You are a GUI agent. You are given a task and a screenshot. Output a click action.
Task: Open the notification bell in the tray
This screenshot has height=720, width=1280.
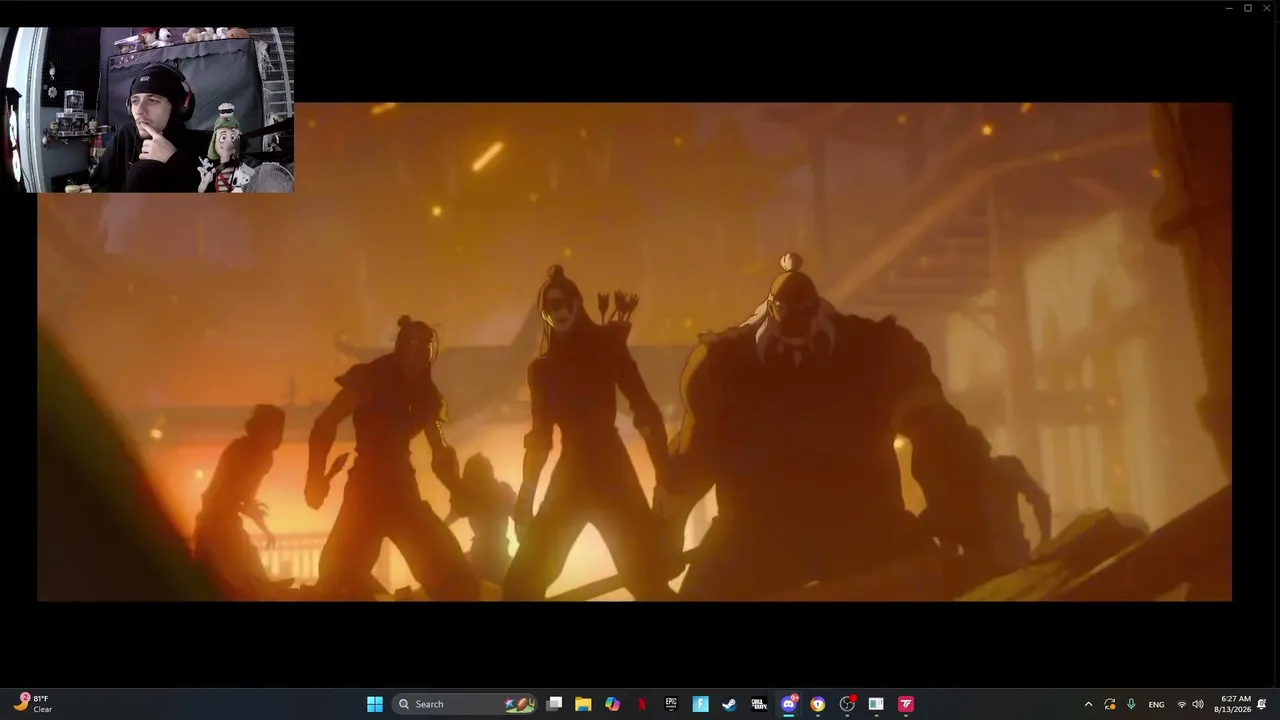(1262, 704)
